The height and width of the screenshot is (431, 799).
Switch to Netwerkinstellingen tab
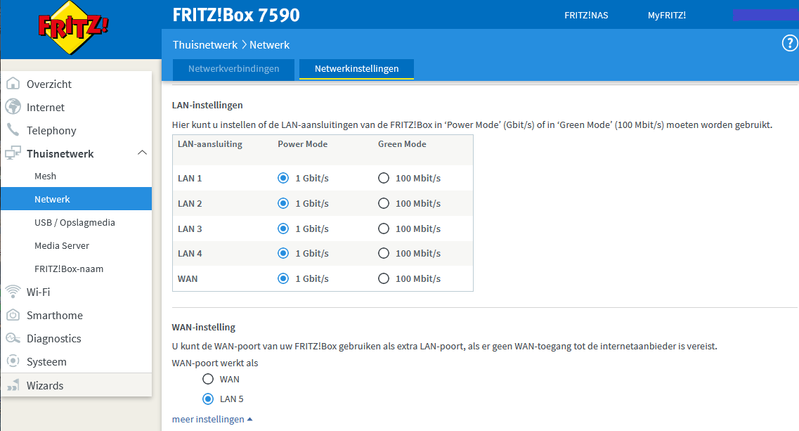click(356, 69)
